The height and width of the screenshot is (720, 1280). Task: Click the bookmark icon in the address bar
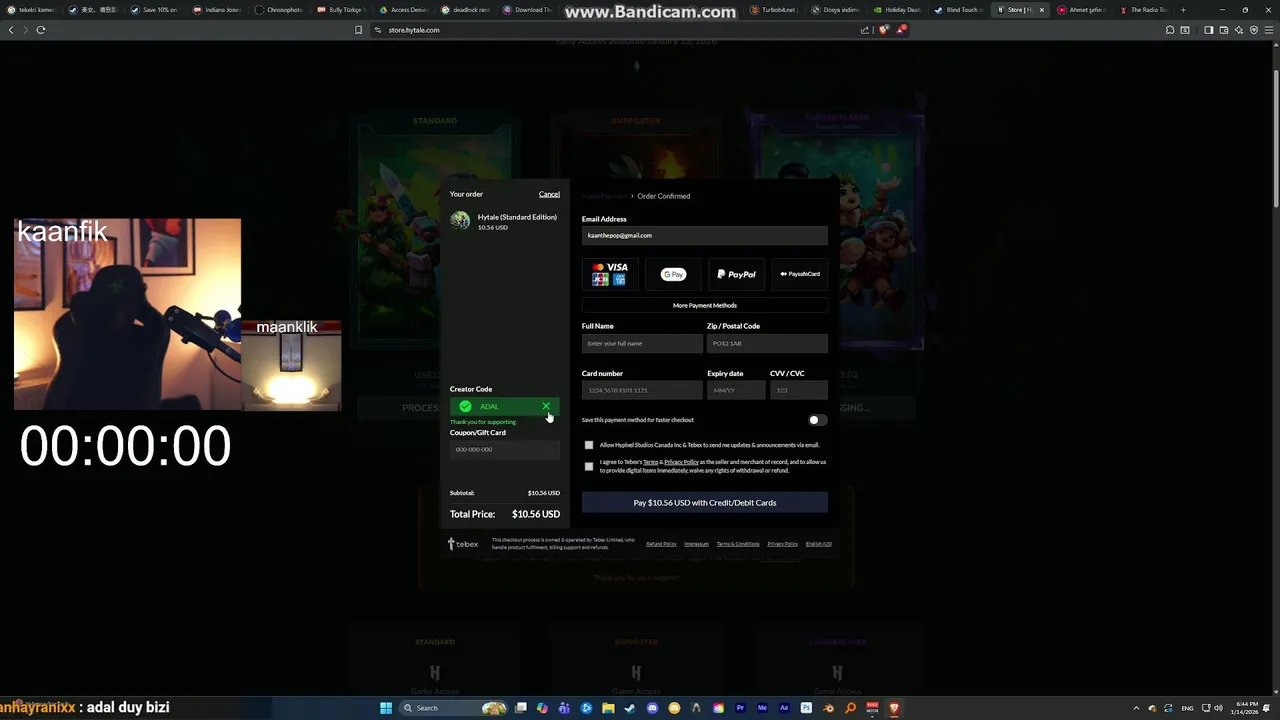click(x=358, y=30)
